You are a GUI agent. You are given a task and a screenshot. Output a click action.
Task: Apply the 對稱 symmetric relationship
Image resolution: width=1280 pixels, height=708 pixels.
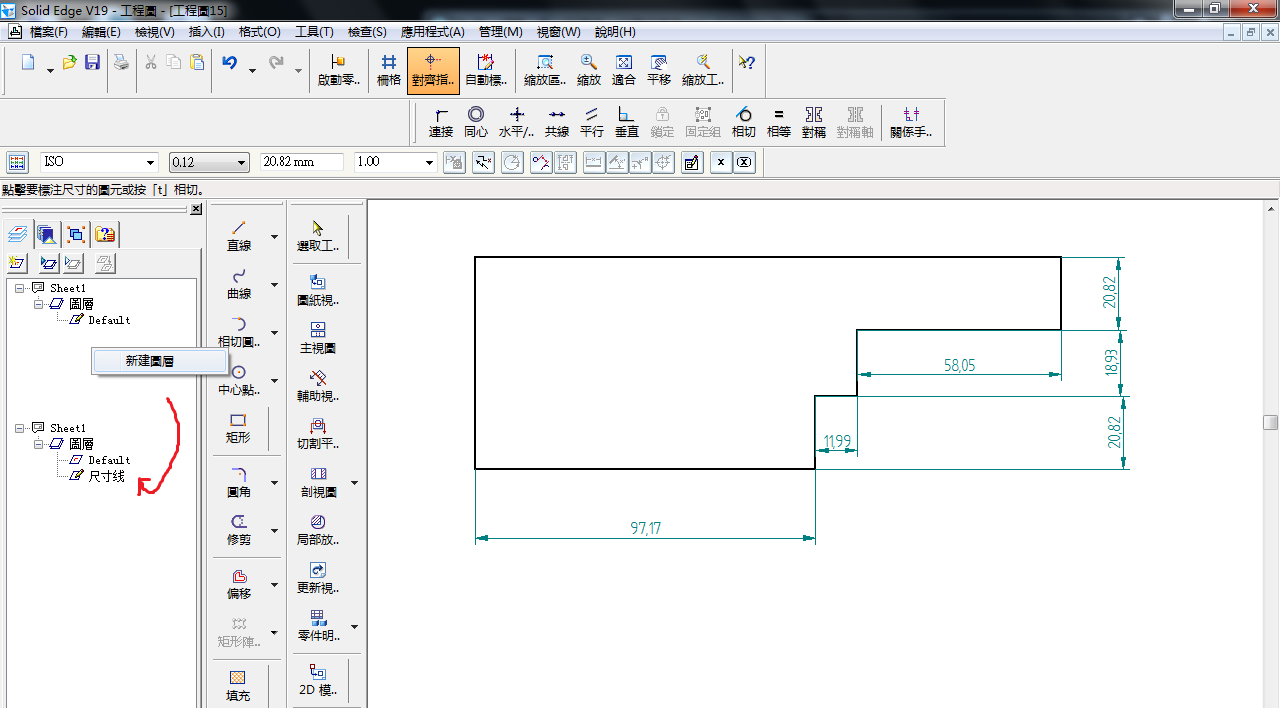click(814, 122)
